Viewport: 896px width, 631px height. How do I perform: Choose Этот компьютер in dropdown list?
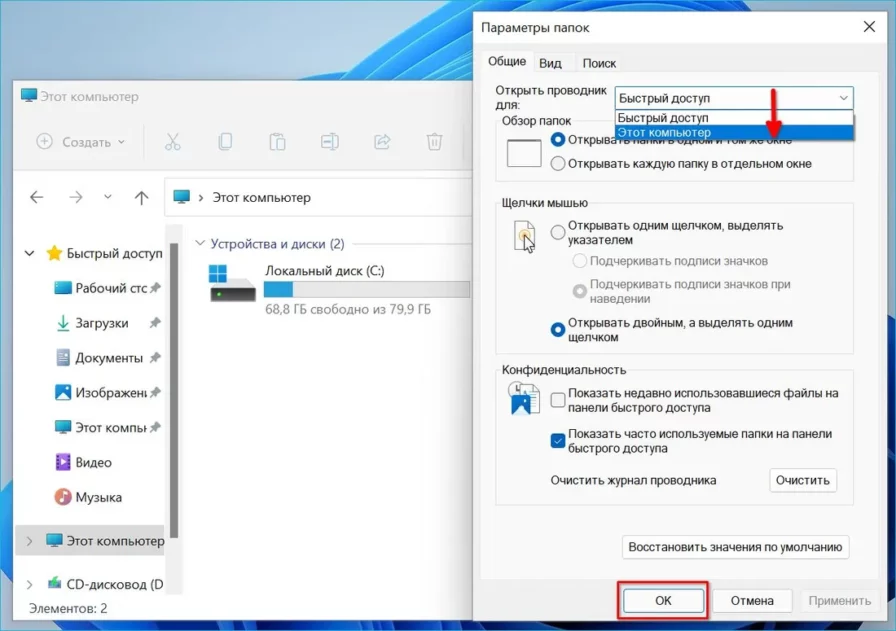[664, 133]
